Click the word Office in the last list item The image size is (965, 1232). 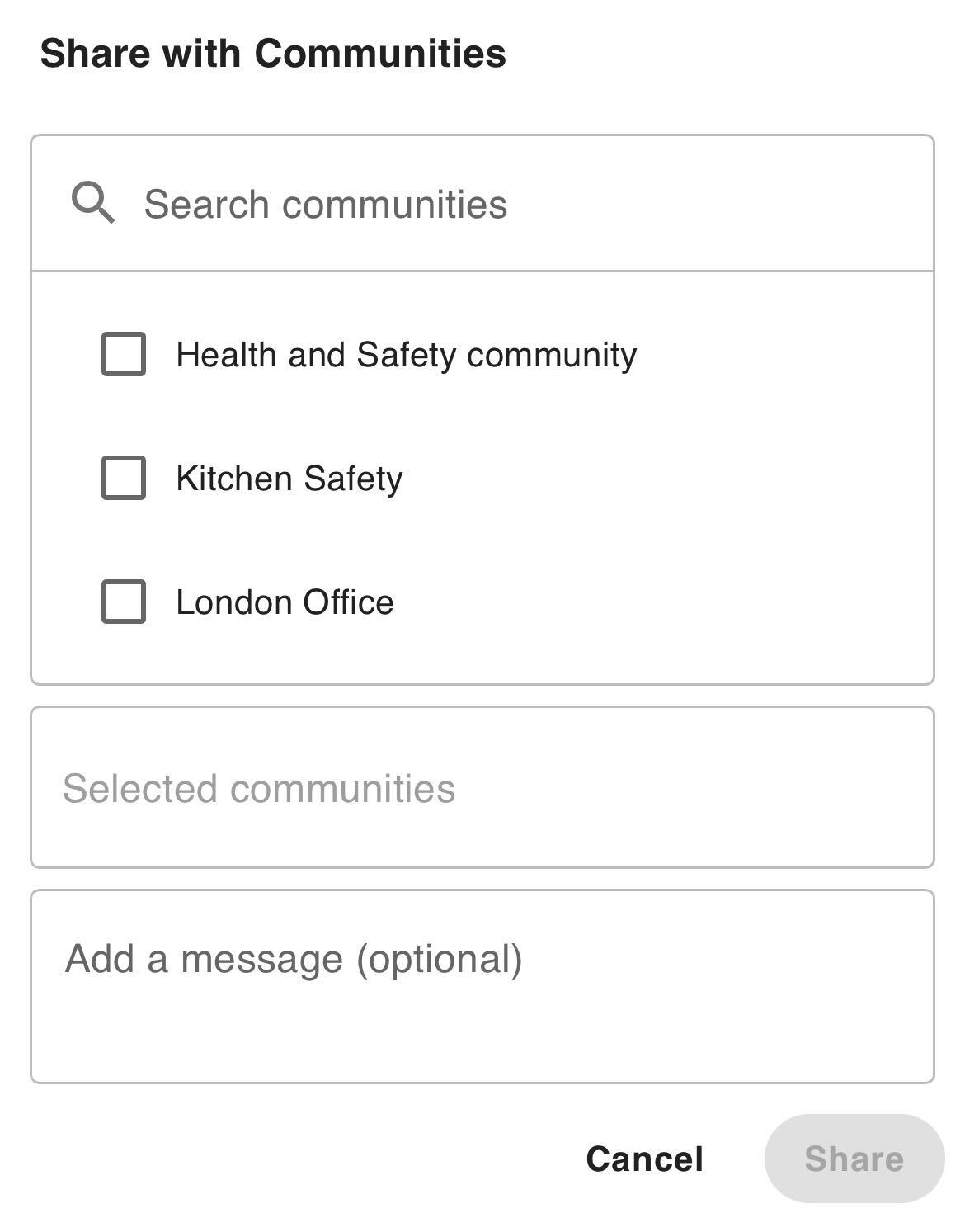[x=348, y=602]
